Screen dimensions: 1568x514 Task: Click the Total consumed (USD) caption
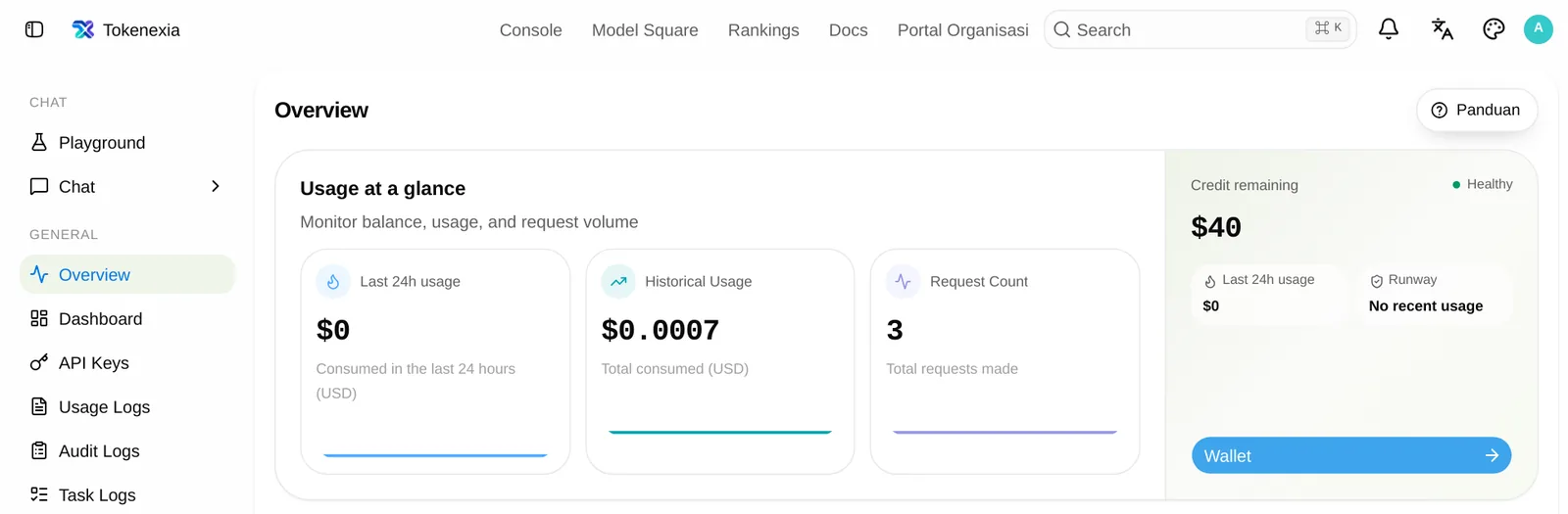[674, 369]
